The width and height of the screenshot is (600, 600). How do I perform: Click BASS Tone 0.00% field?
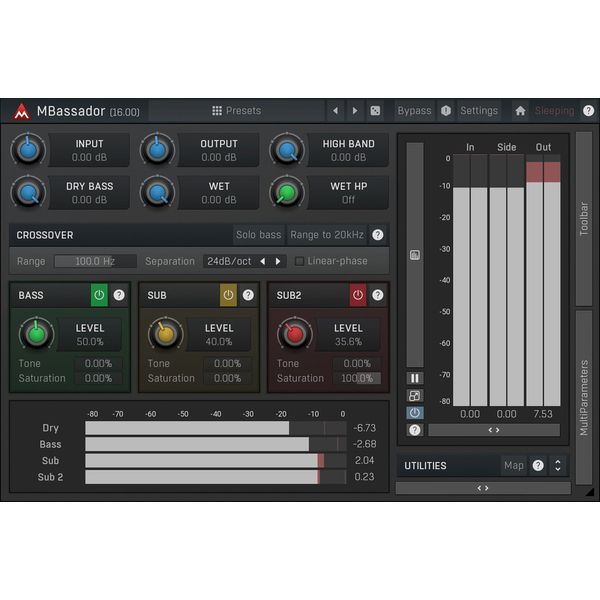point(98,364)
